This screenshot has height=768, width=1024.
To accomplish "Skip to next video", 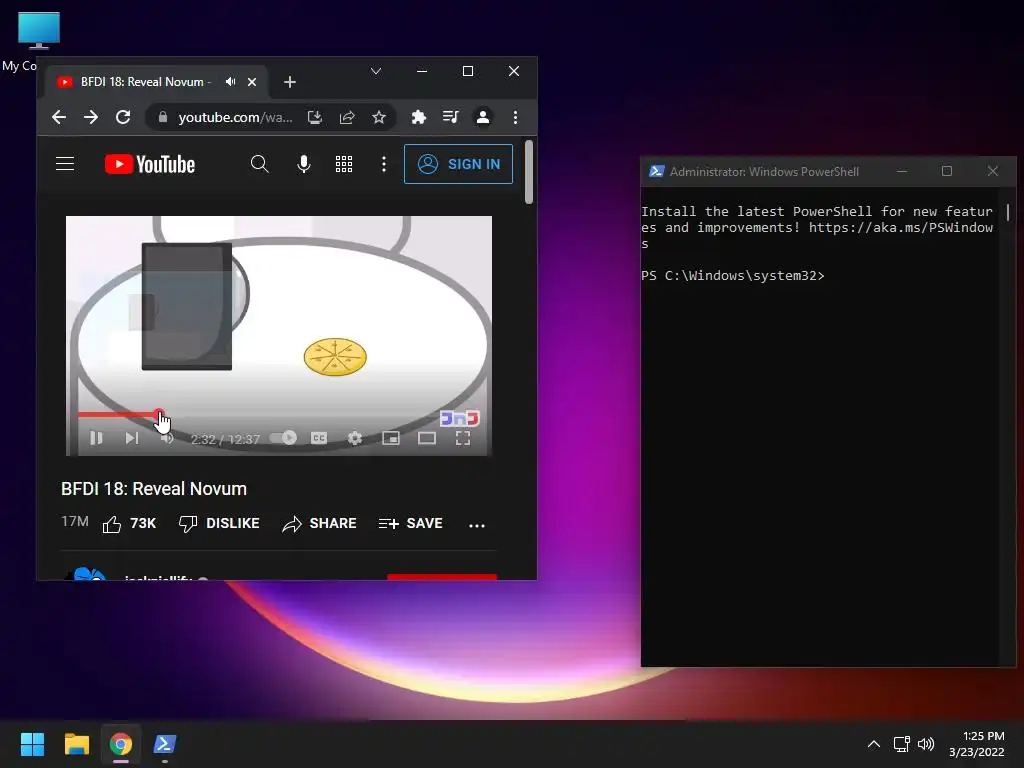I will [132, 438].
